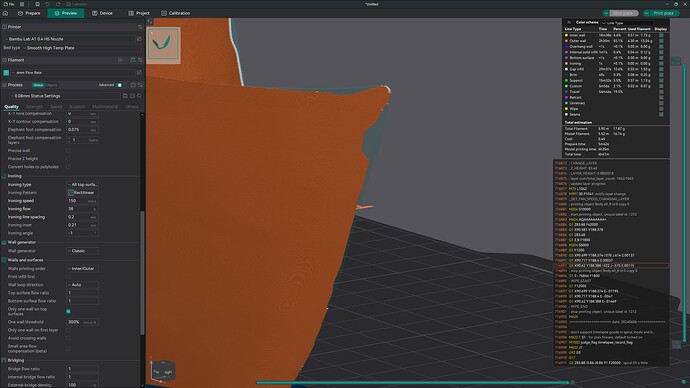Search process settings with magnifier icon
Image resolution: width=690 pixels, height=388 pixels.
click(139, 96)
